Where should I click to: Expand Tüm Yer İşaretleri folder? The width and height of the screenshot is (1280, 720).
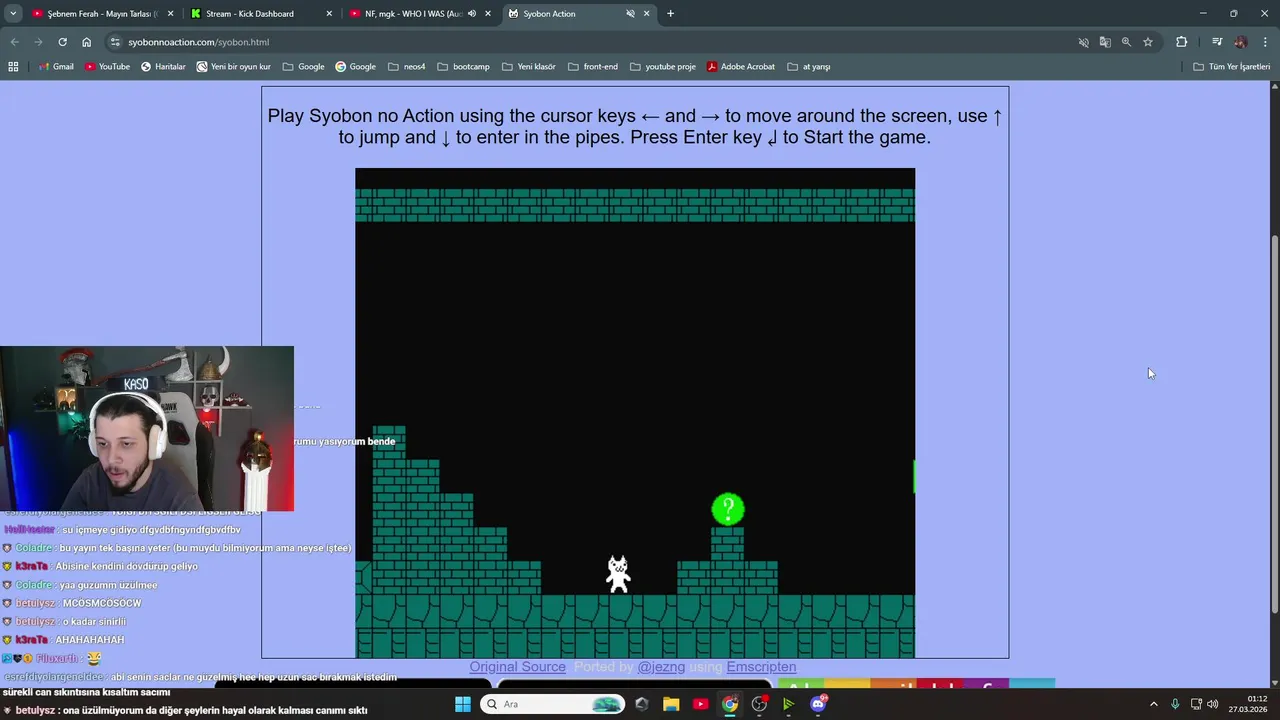[1231, 67]
